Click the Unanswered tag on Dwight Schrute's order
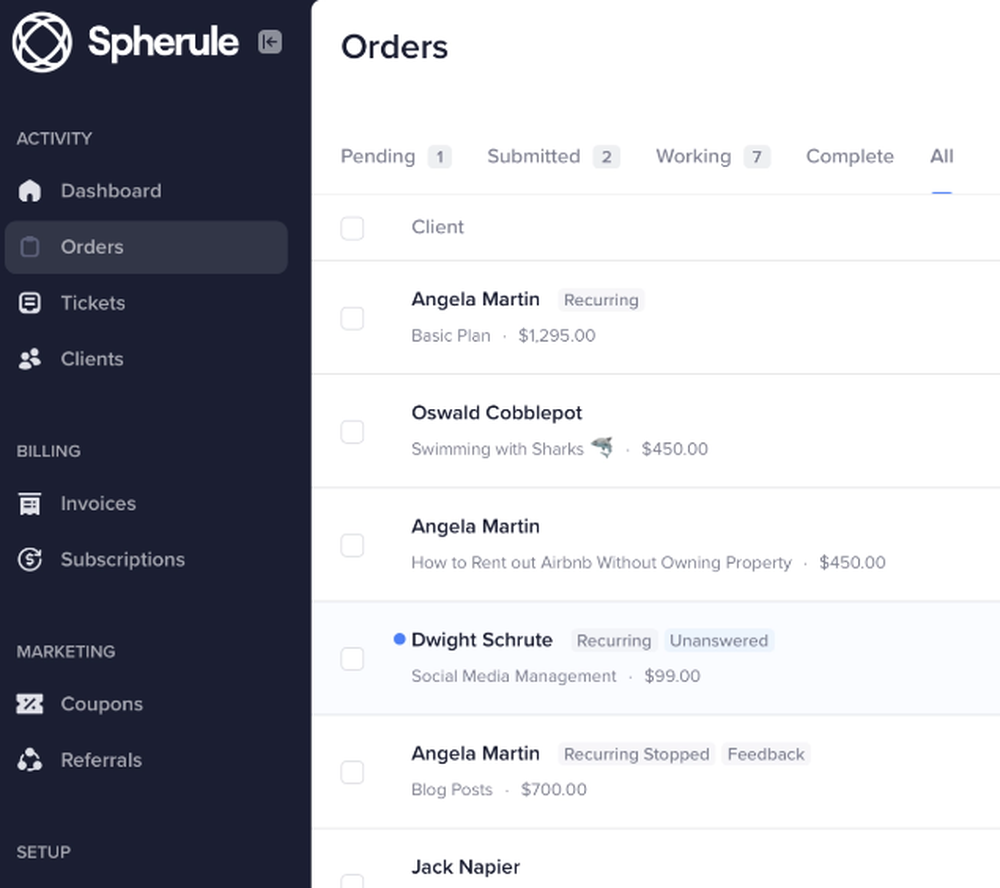The width and height of the screenshot is (1000, 888). click(719, 640)
